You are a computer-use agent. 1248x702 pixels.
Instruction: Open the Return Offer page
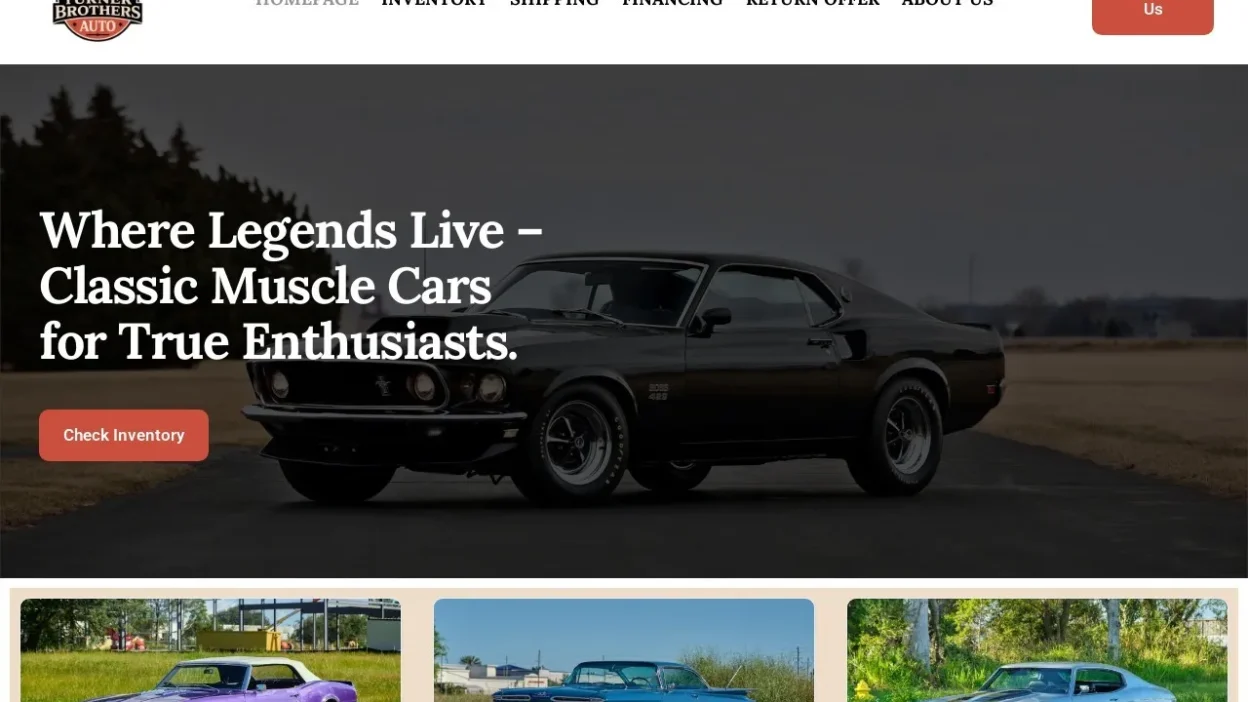pyautogui.click(x=812, y=3)
